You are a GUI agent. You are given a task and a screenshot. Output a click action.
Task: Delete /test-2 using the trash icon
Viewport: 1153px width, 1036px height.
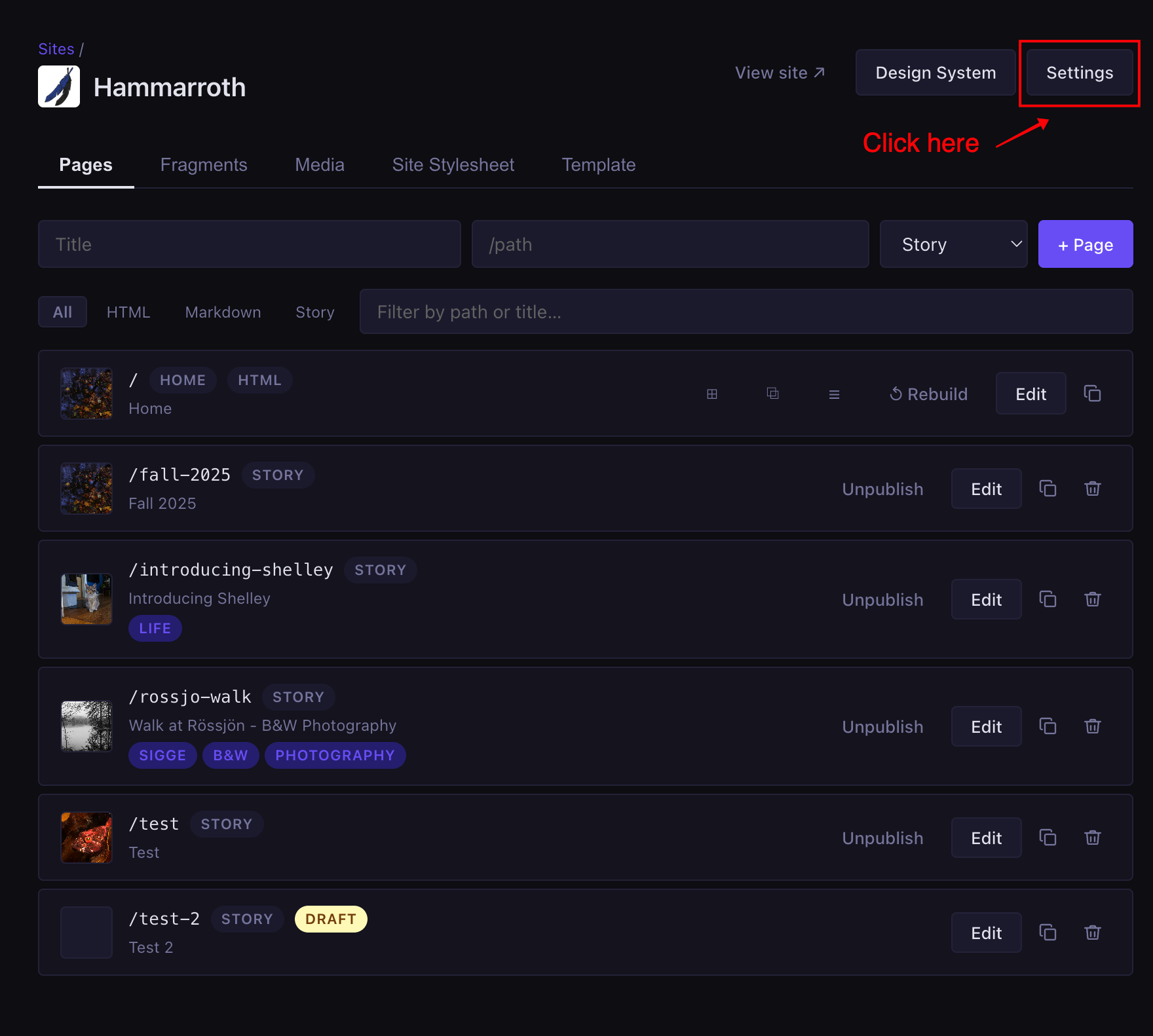(1092, 933)
